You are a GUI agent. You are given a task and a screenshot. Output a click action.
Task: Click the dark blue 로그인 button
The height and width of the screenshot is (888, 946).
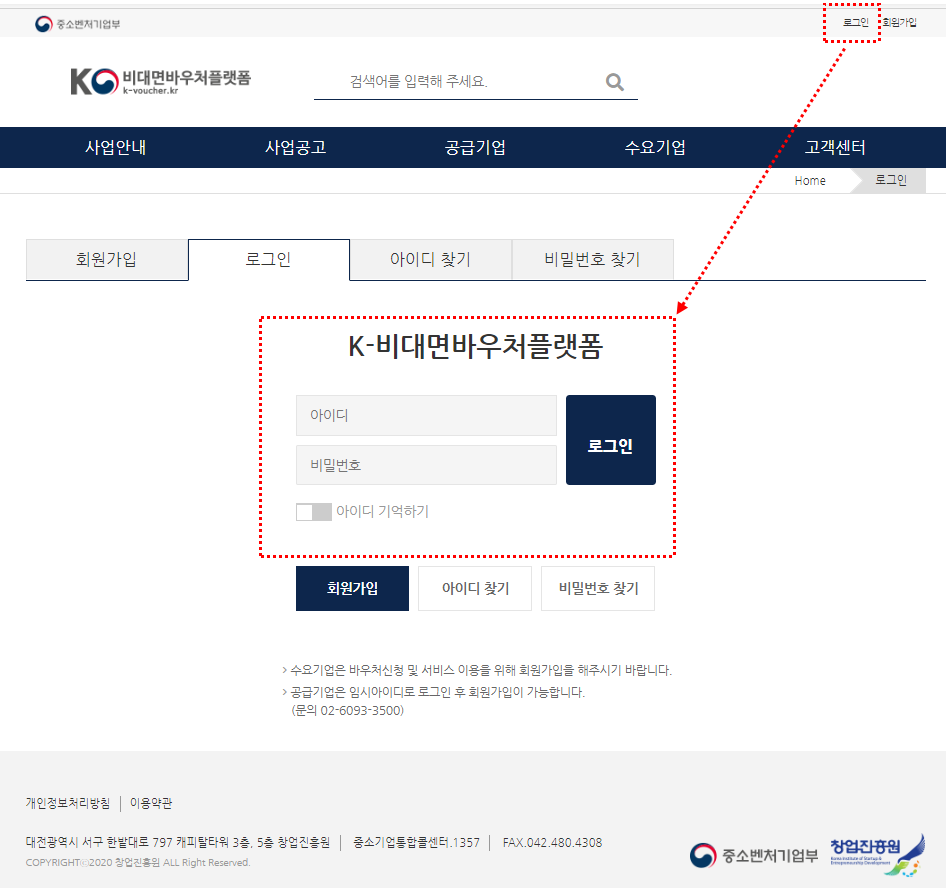coord(611,440)
